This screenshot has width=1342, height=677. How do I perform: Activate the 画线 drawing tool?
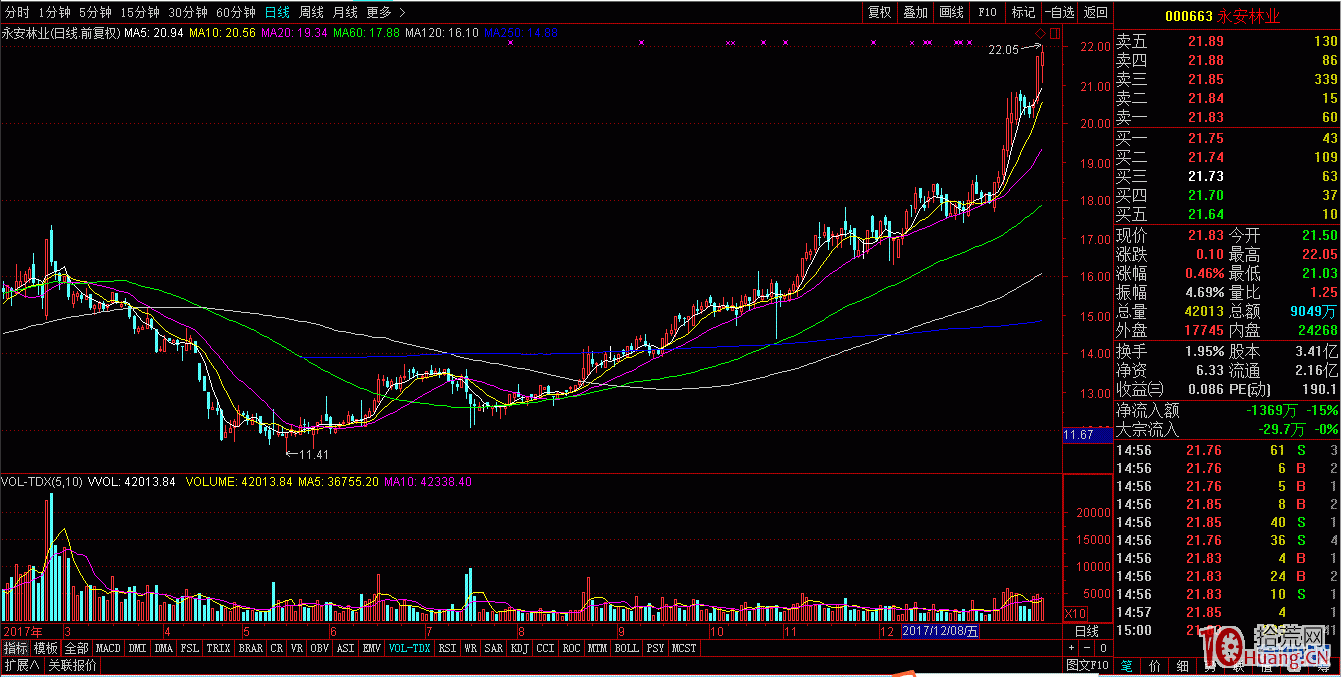click(951, 13)
